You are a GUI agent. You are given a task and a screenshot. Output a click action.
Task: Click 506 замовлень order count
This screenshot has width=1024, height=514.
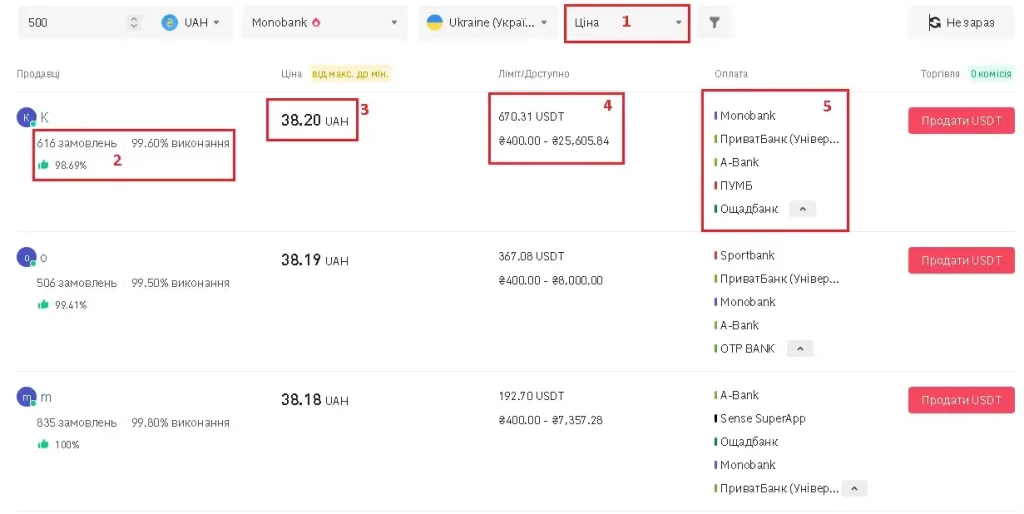point(76,283)
